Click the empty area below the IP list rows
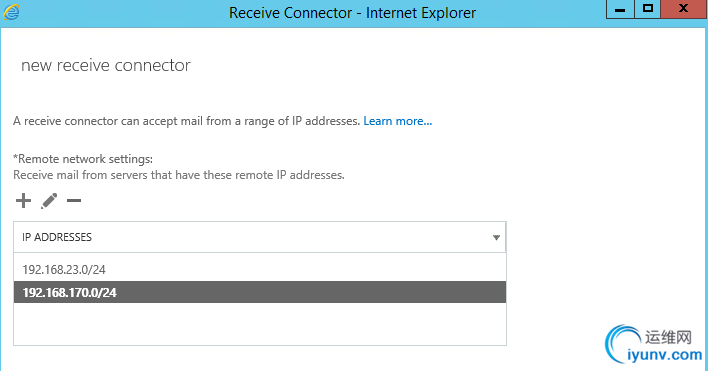This screenshot has height=371, width=708. 260,324
